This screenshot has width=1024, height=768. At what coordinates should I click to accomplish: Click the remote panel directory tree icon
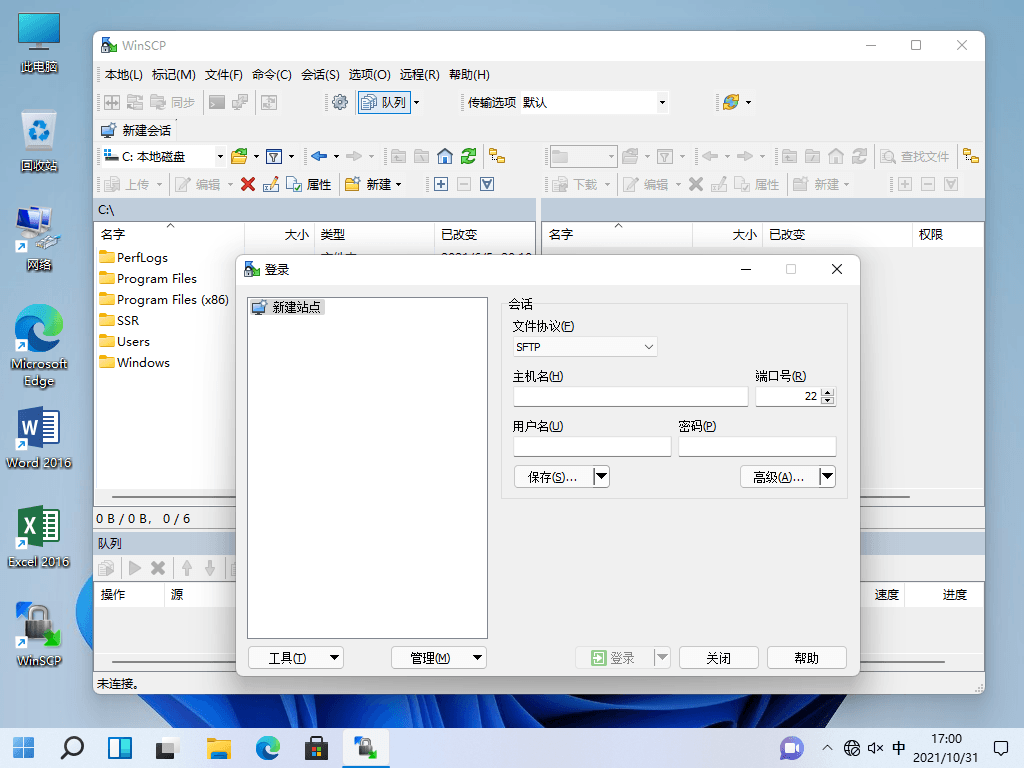tap(971, 156)
